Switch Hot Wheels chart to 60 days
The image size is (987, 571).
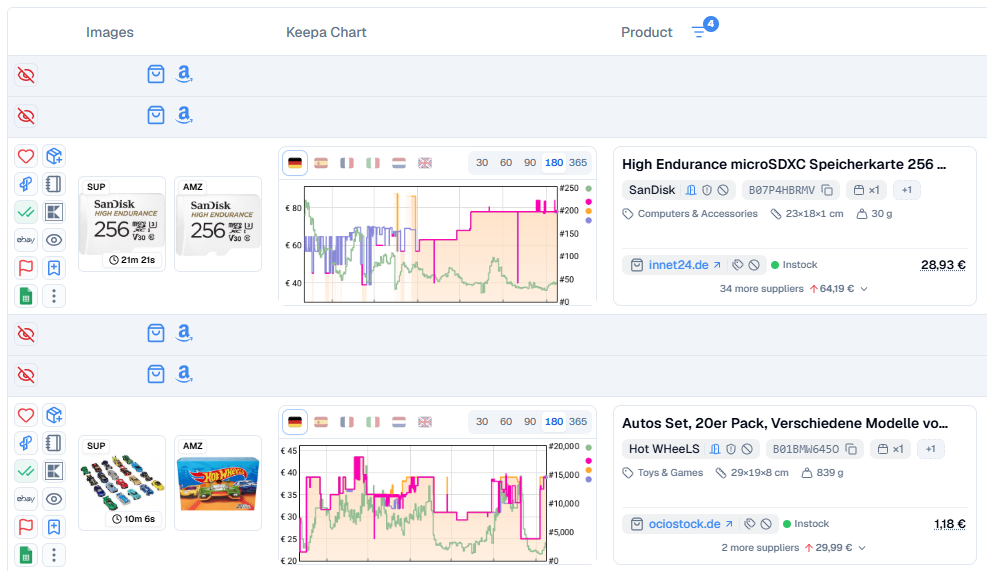tap(506, 421)
